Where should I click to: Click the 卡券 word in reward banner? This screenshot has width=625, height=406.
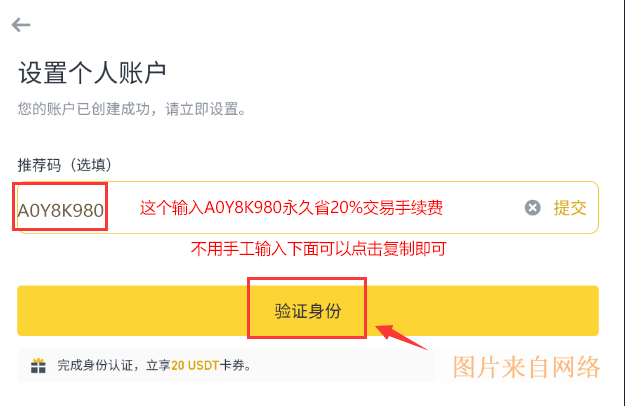[232, 365]
